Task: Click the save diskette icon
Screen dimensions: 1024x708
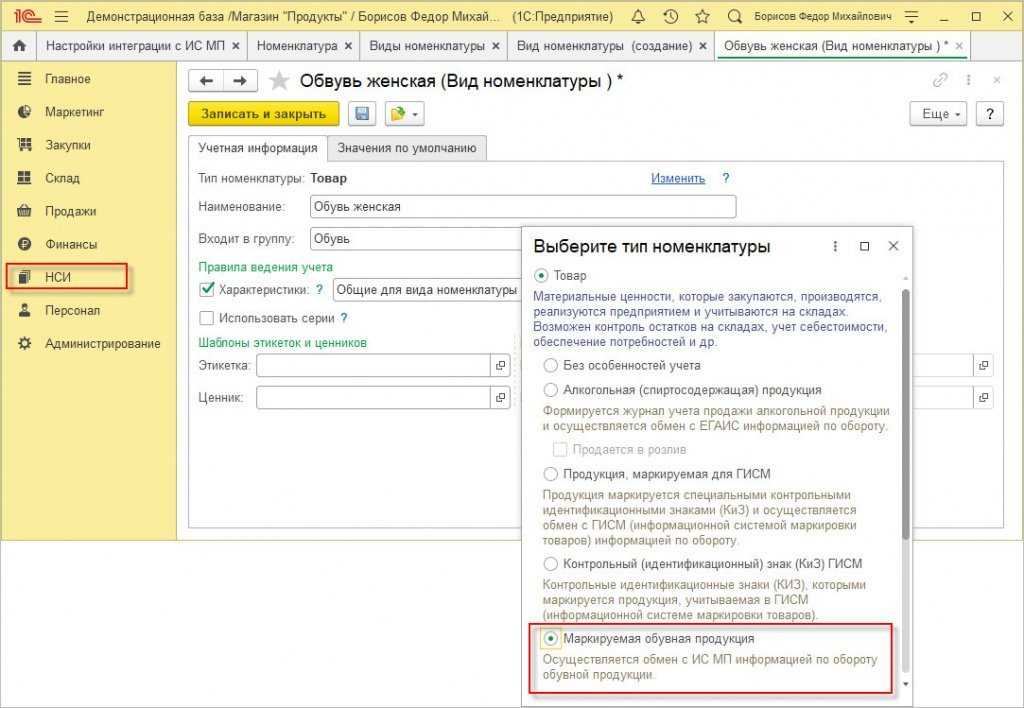Action: [x=362, y=114]
